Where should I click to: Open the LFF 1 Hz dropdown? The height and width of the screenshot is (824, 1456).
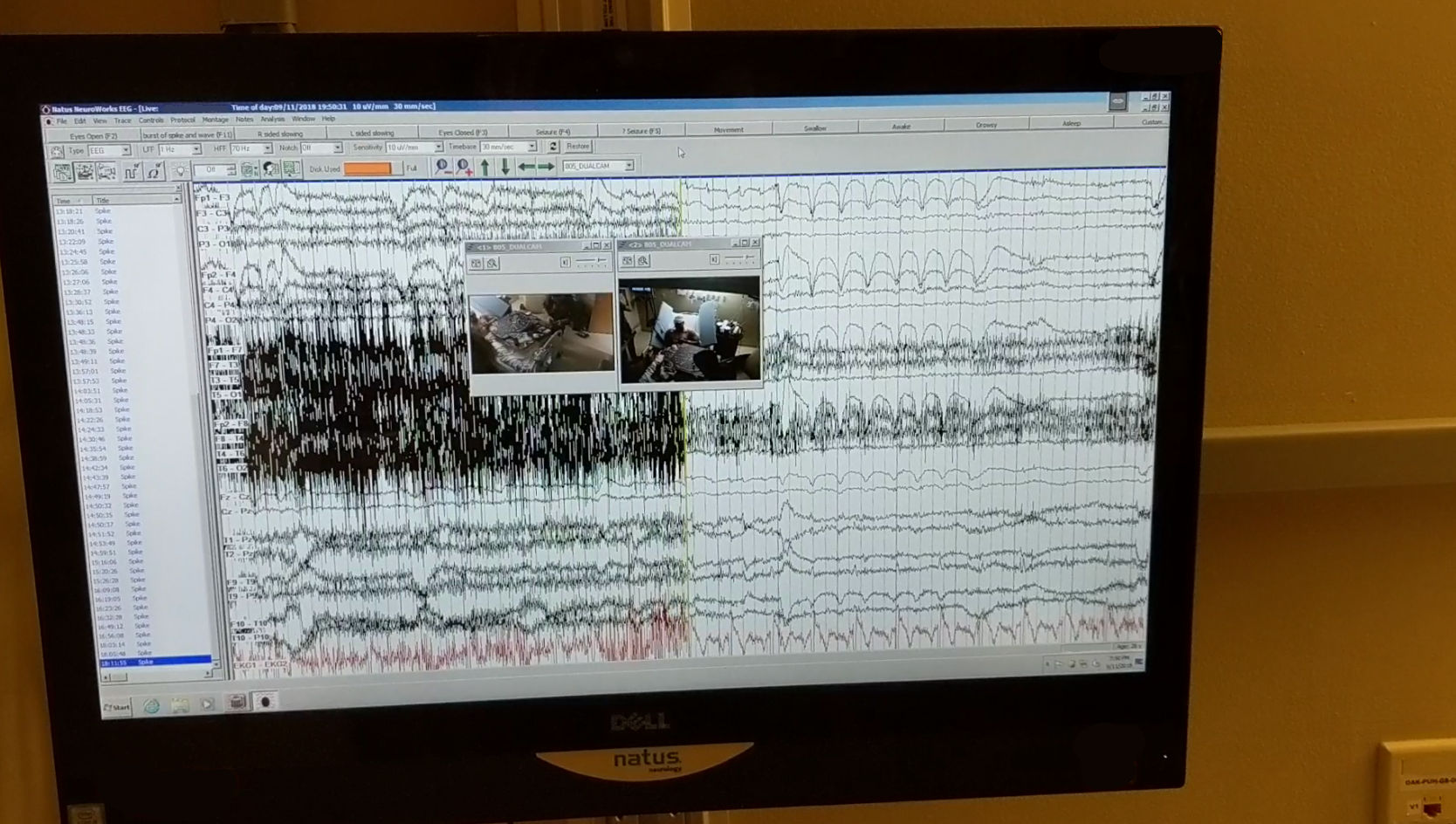[x=196, y=150]
